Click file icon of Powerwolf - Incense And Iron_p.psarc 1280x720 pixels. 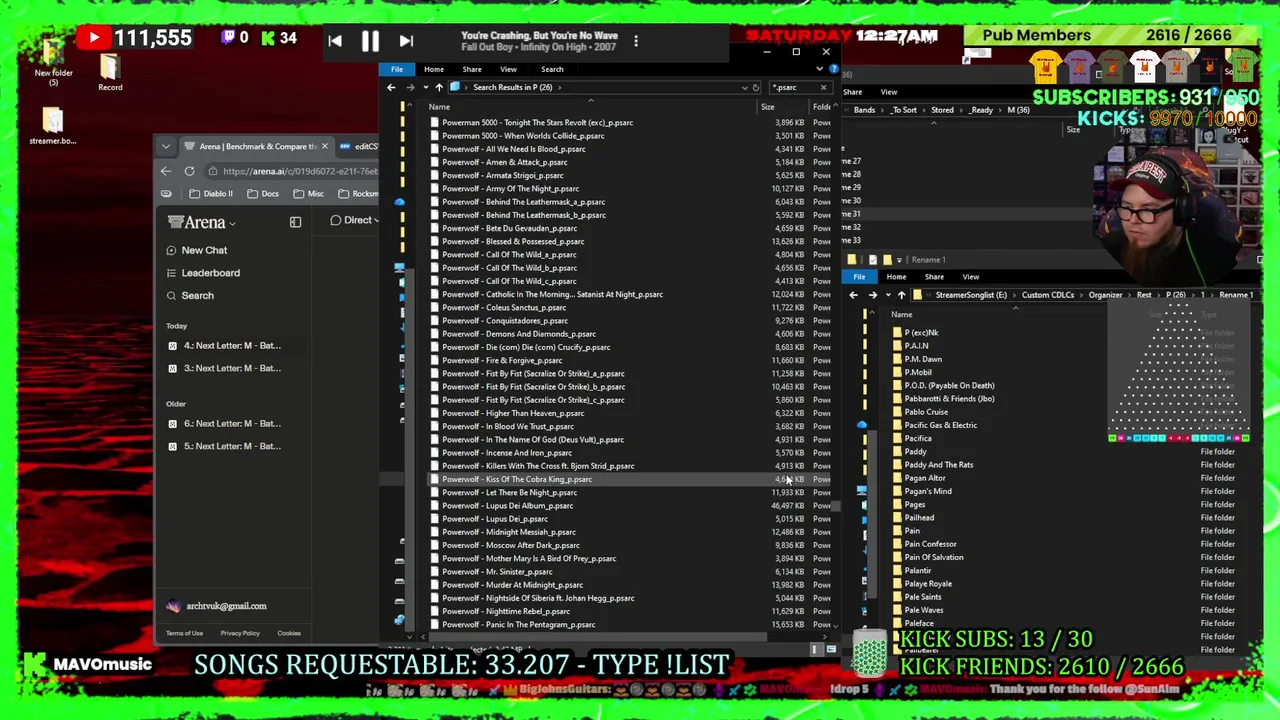click(x=434, y=453)
